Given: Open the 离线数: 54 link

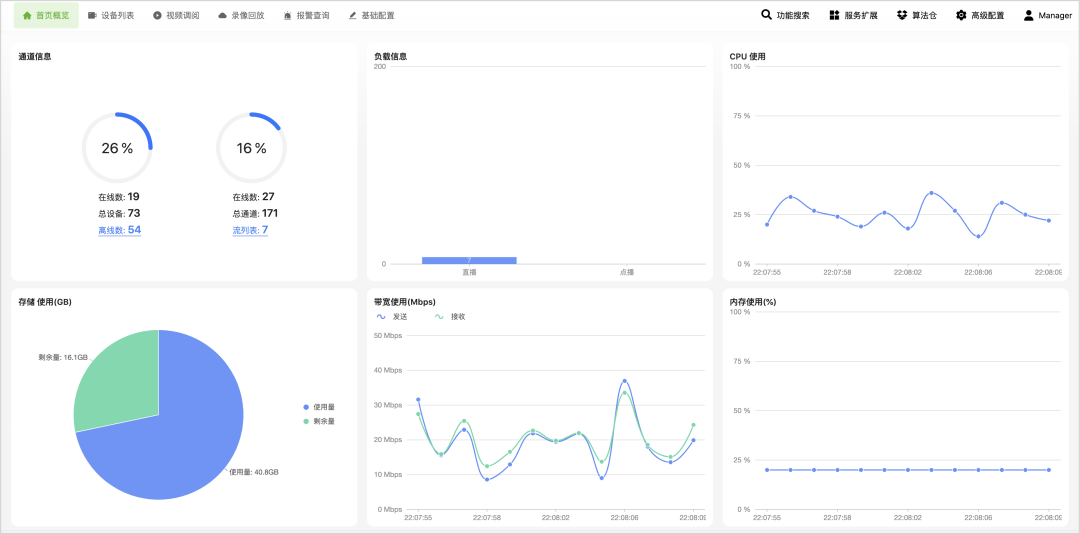Looking at the screenshot, I should (120, 230).
